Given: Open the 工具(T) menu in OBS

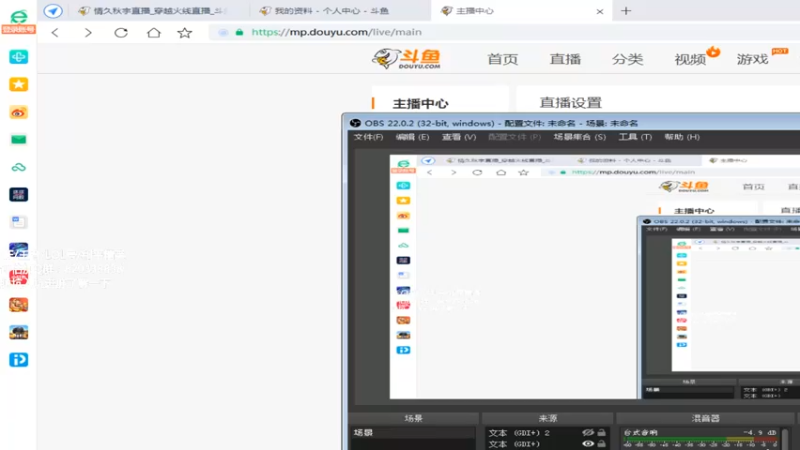Looking at the screenshot, I should click(x=635, y=137).
